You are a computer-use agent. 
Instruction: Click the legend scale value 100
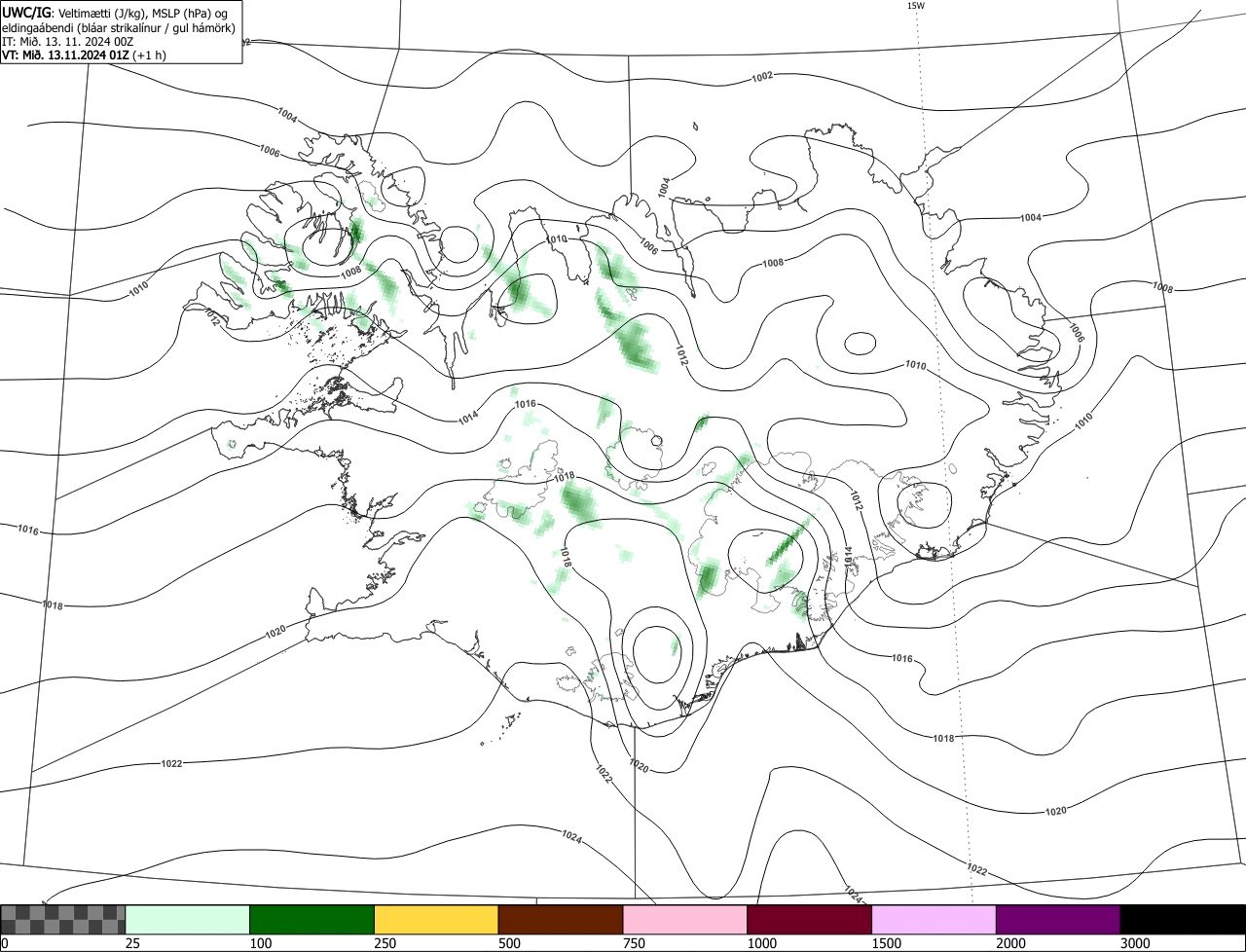261,943
